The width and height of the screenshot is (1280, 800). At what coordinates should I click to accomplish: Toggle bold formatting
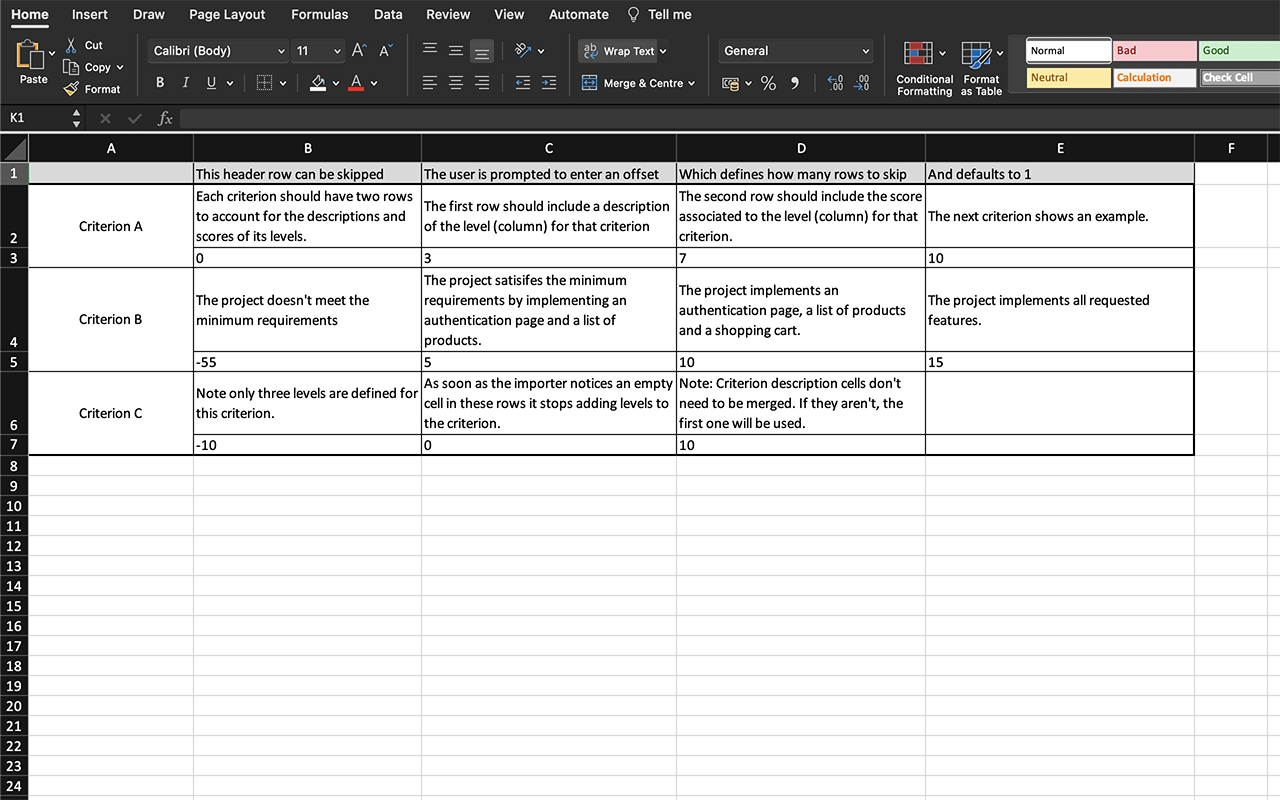tap(159, 82)
